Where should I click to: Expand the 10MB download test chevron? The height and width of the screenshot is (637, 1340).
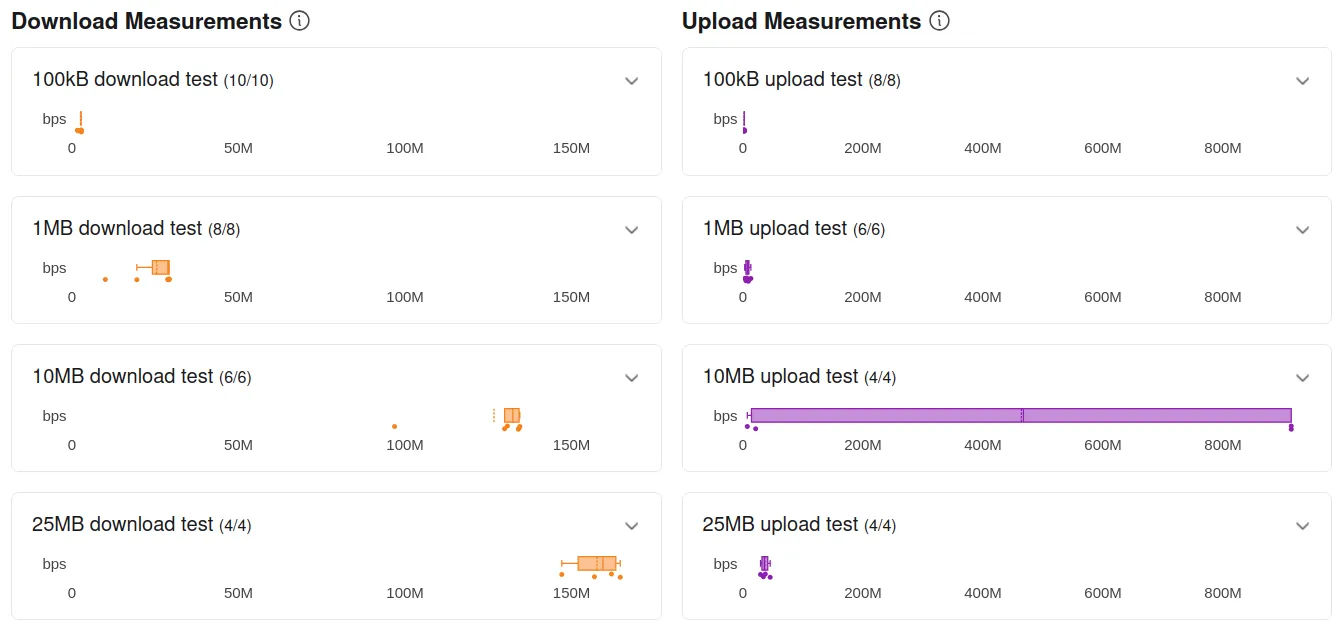632,378
